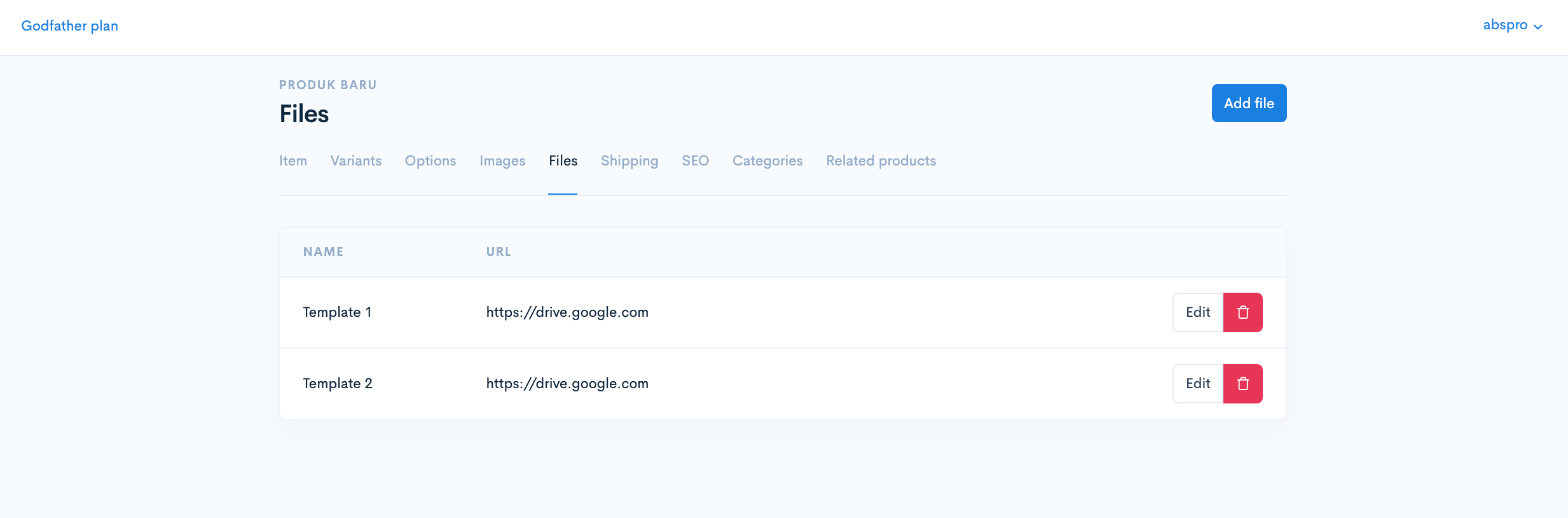Click the PRODUK BARU breadcrumb label
The width and height of the screenshot is (1568, 518).
click(328, 85)
